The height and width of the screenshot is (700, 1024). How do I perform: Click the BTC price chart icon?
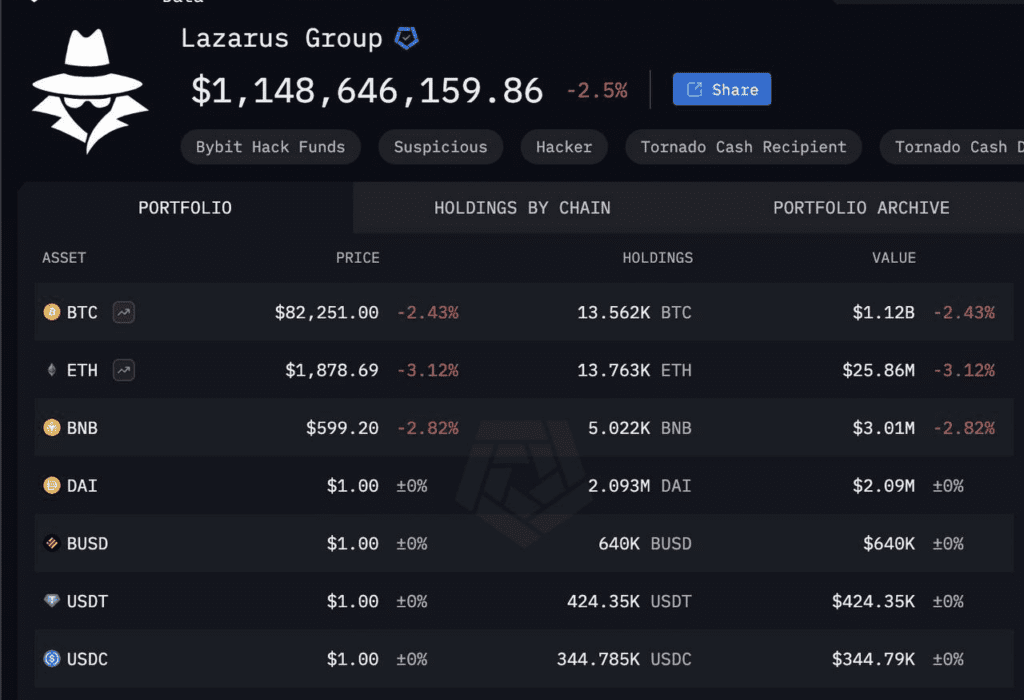tap(124, 312)
